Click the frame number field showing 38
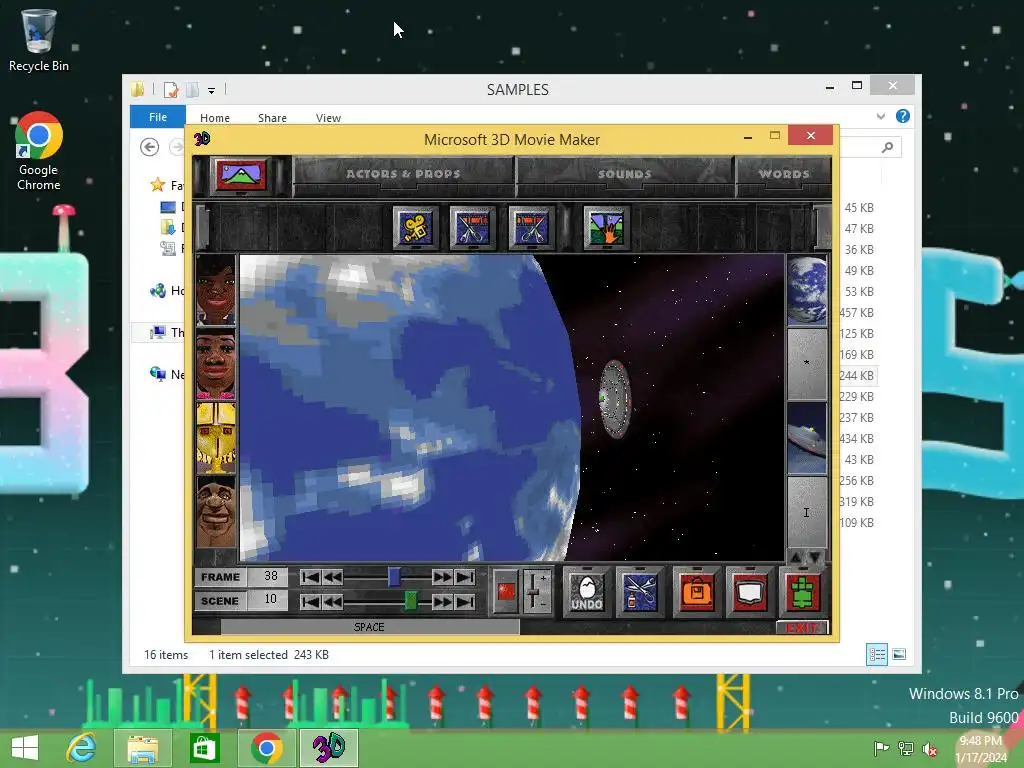1024x768 pixels. pyautogui.click(x=270, y=576)
